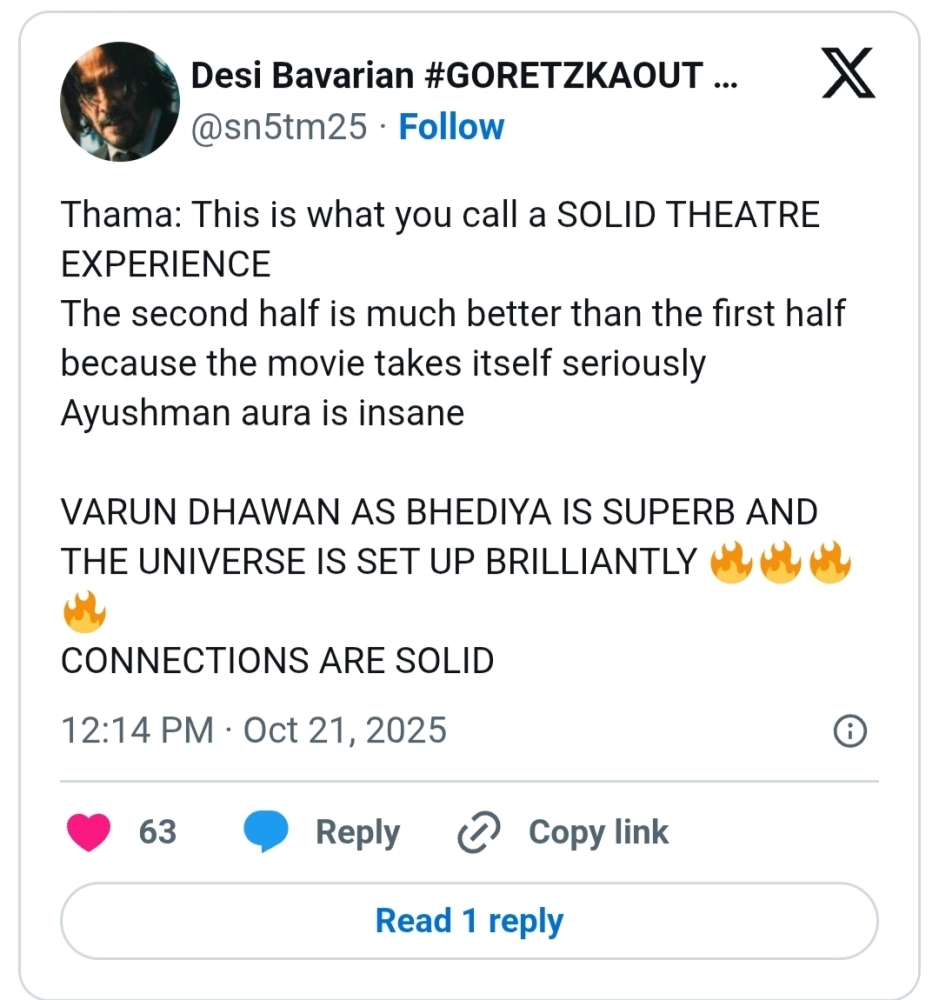Click the row of three fire emojis
This screenshot has height=1000, width=939.
click(780, 562)
